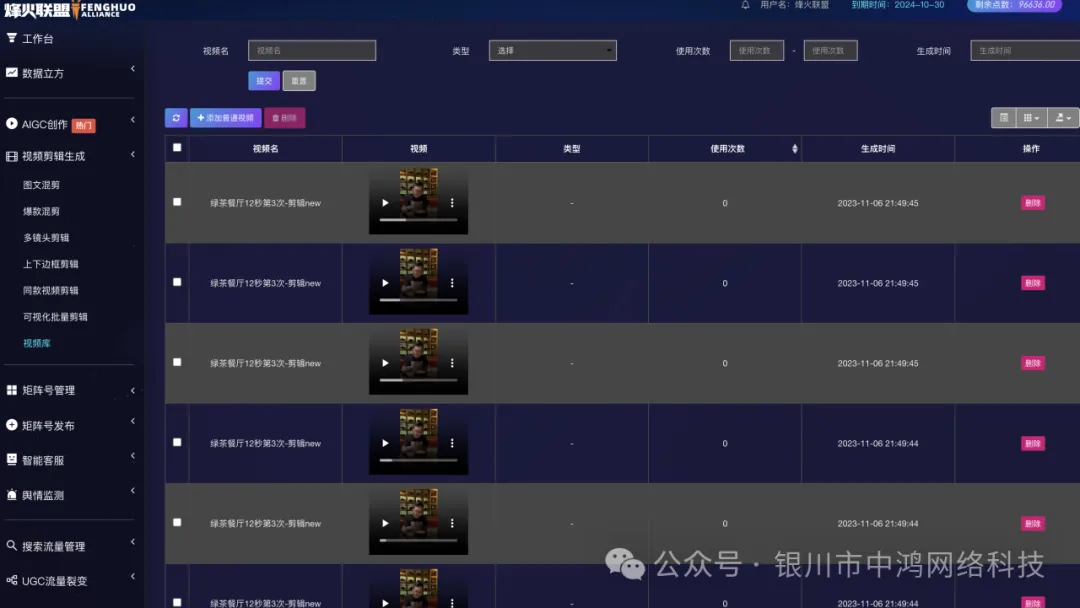The height and width of the screenshot is (608, 1080).
Task: Collapse the 视频剪辑生成 chevron
Action: [132, 154]
